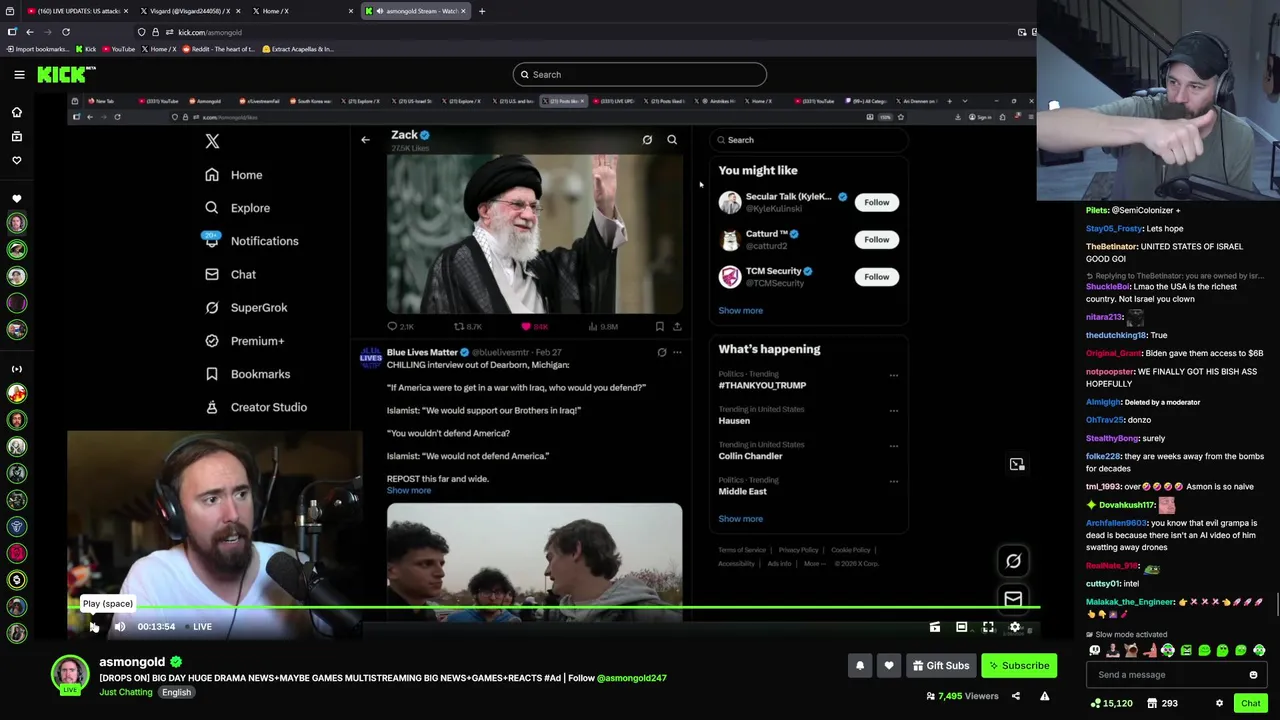The height and width of the screenshot is (720, 1280).
Task: Click the green Subscribe button
Action: [1018, 666]
